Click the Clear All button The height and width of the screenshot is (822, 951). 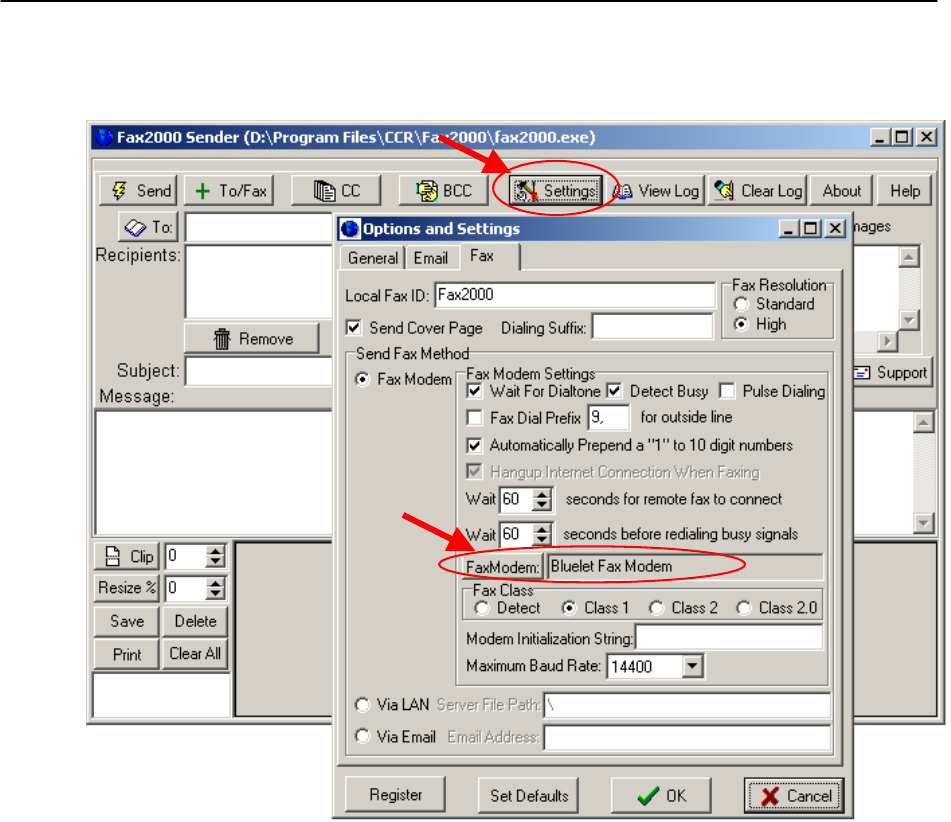click(x=195, y=654)
